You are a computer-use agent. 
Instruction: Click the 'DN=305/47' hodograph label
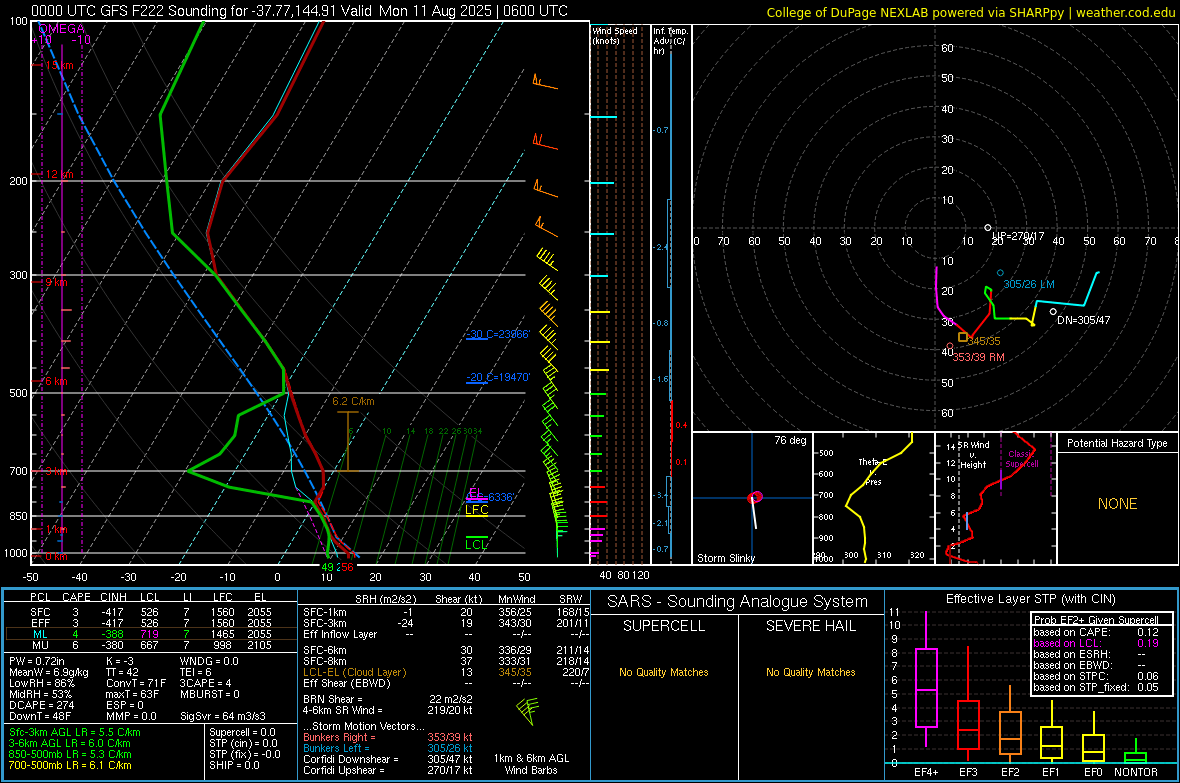[x=1084, y=320]
